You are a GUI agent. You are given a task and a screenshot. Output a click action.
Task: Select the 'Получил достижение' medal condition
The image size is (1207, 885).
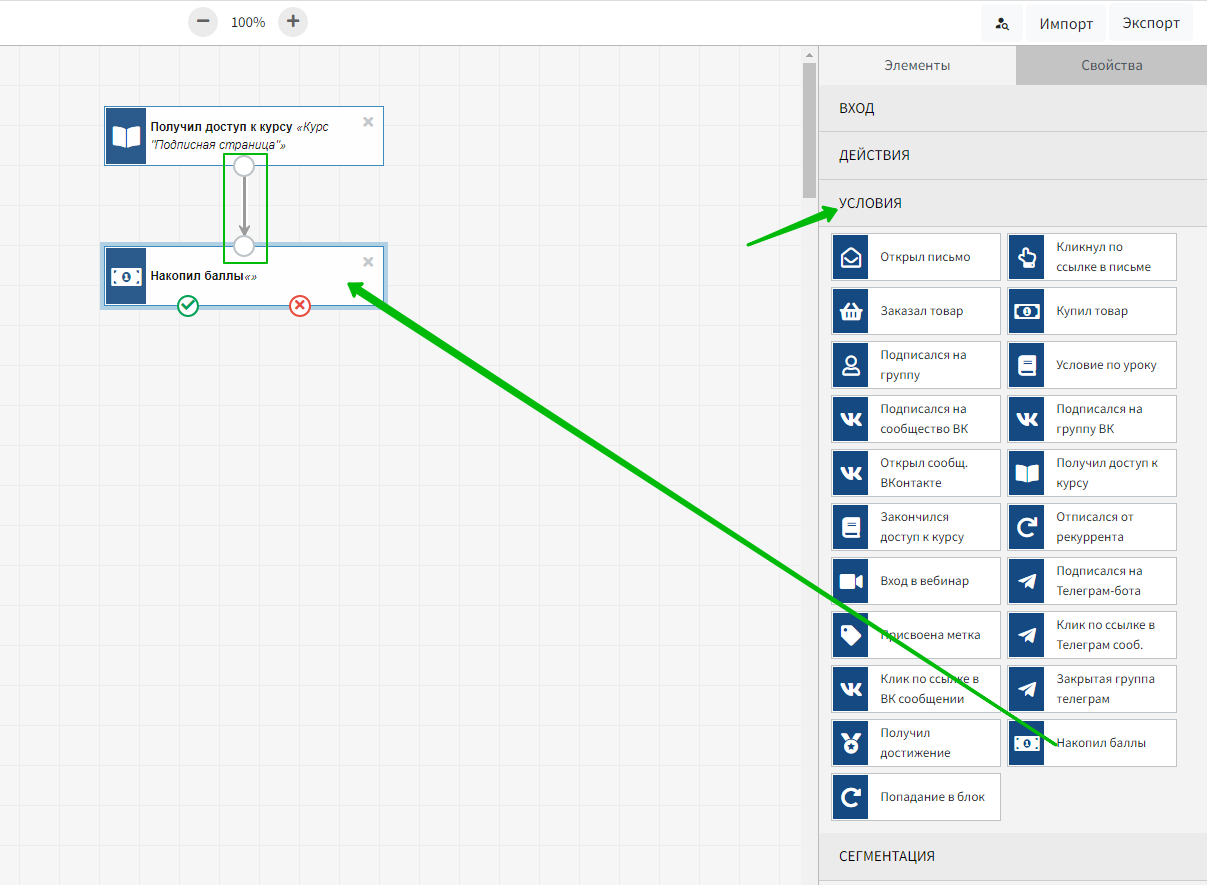tap(915, 743)
